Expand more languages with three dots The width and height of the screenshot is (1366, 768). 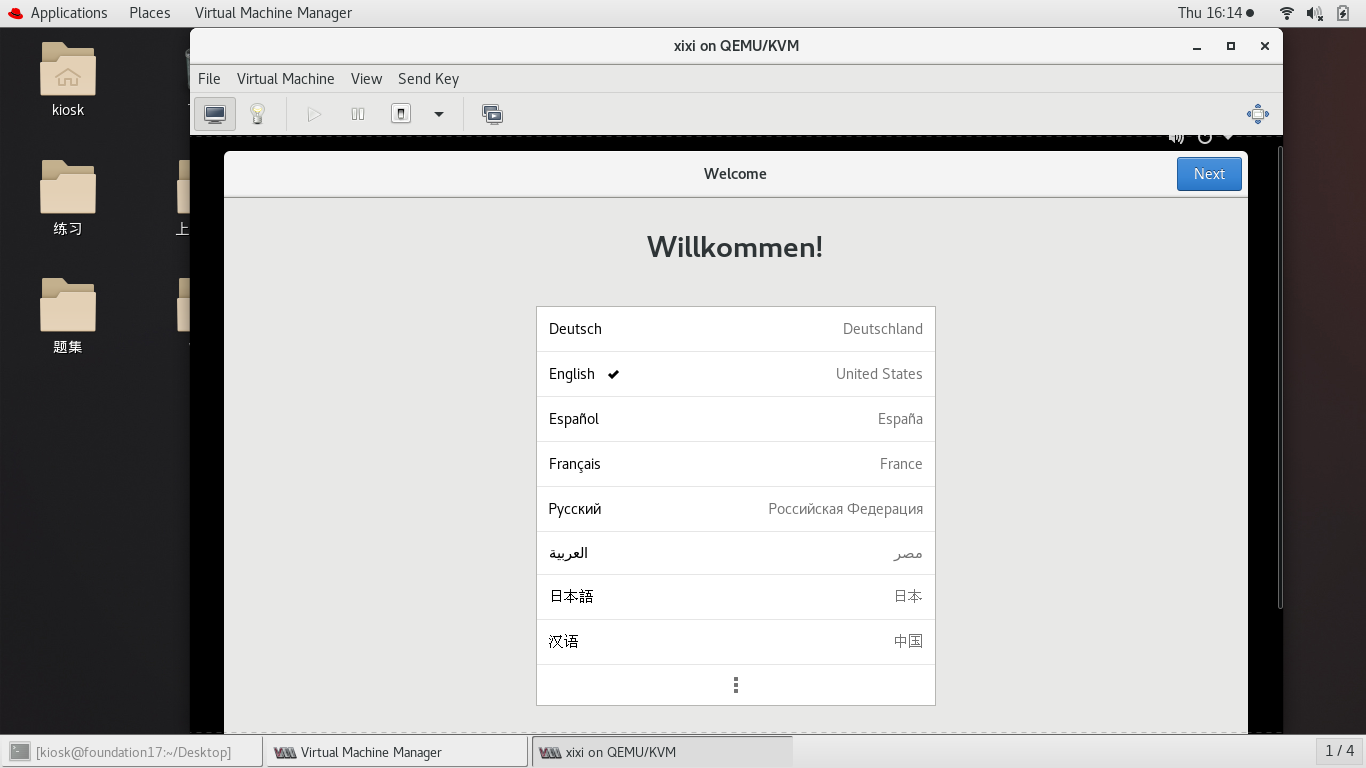coord(736,685)
